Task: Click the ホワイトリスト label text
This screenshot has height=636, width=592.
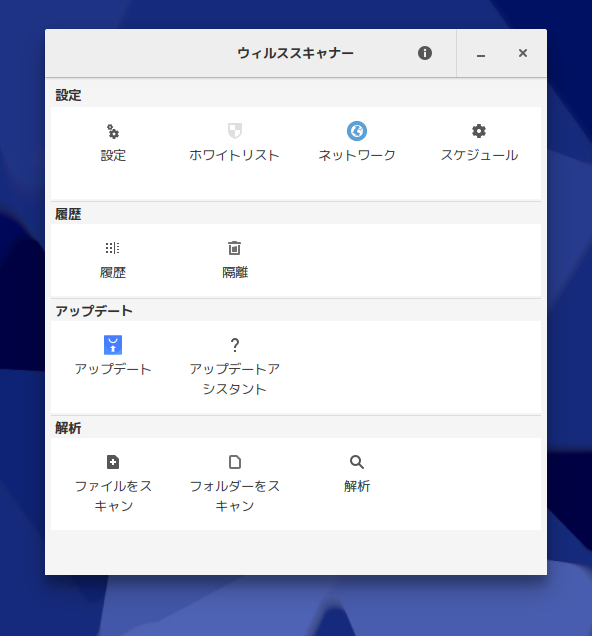Action: click(x=235, y=155)
